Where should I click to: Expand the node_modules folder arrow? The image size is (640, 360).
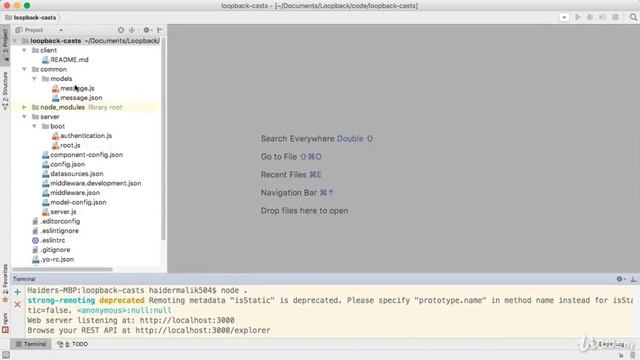coord(24,107)
